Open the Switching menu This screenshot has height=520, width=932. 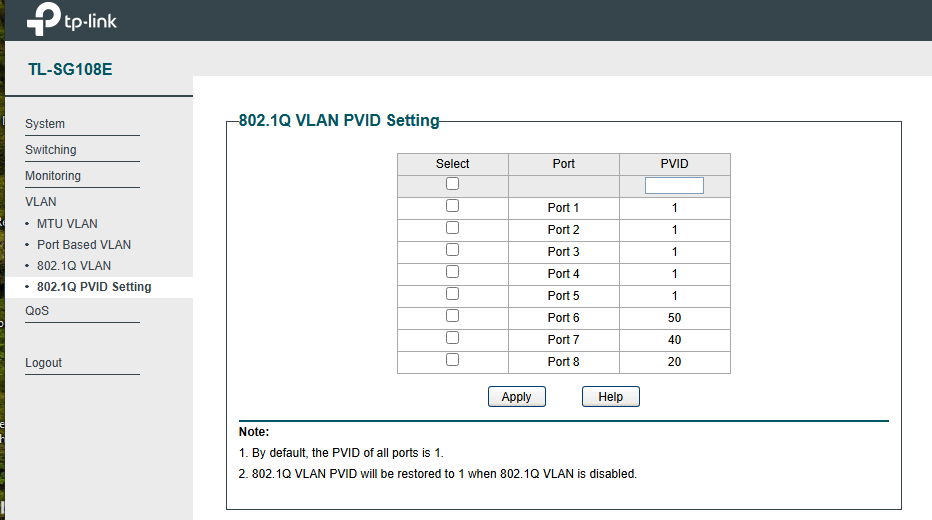[x=51, y=150]
